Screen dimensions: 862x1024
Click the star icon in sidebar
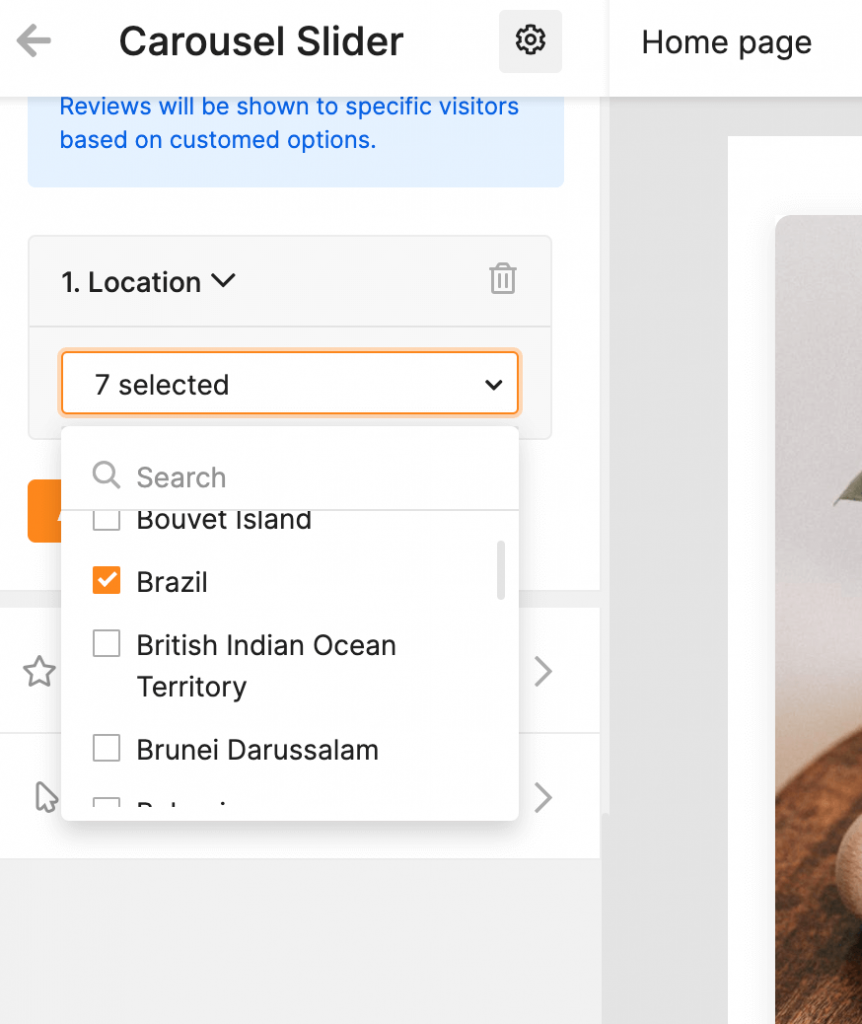[39, 671]
